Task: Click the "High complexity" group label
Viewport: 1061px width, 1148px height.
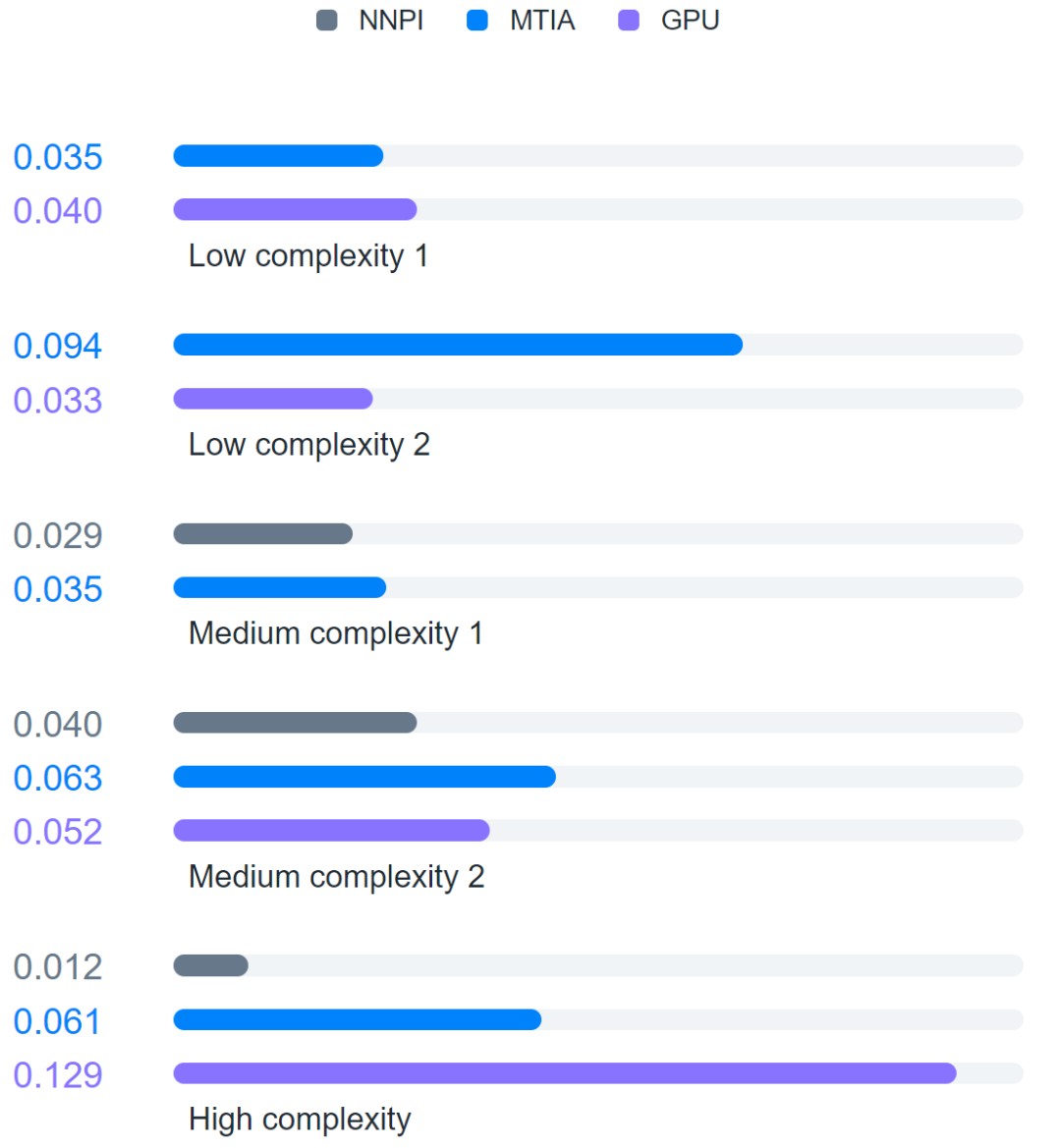Action: [300, 1120]
